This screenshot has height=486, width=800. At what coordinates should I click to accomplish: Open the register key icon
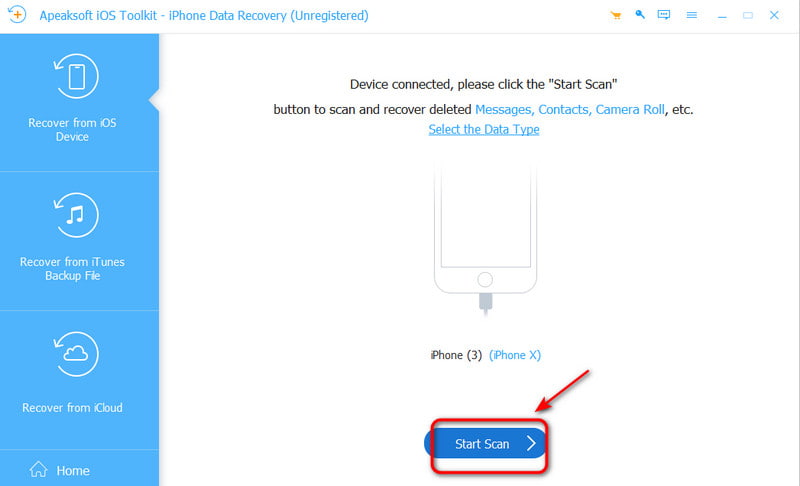coord(640,15)
